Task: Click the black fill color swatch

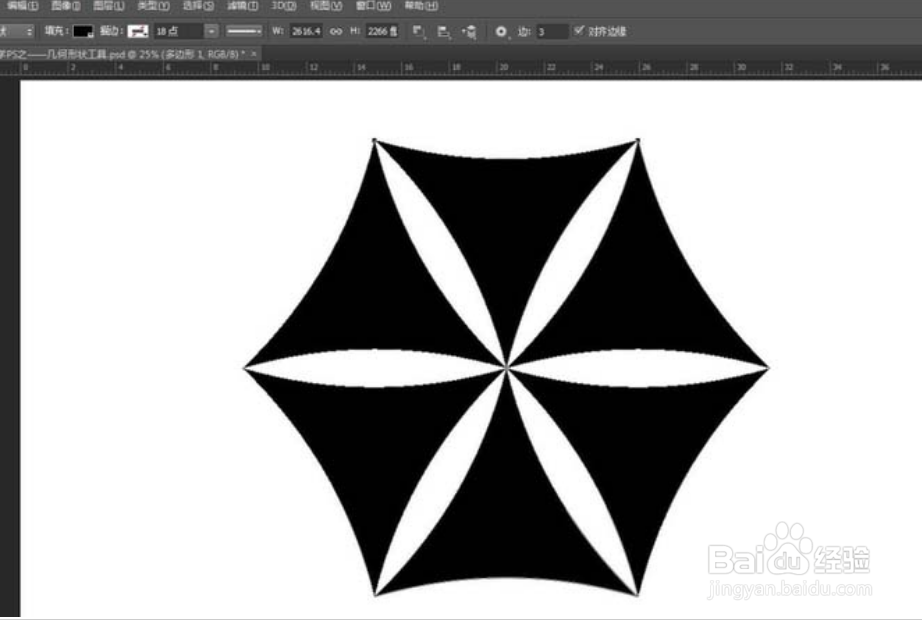Action: point(83,32)
